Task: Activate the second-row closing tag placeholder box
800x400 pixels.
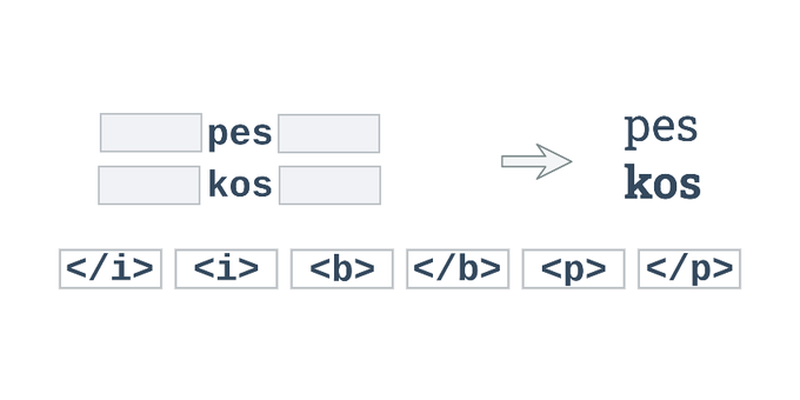Action: coord(330,185)
